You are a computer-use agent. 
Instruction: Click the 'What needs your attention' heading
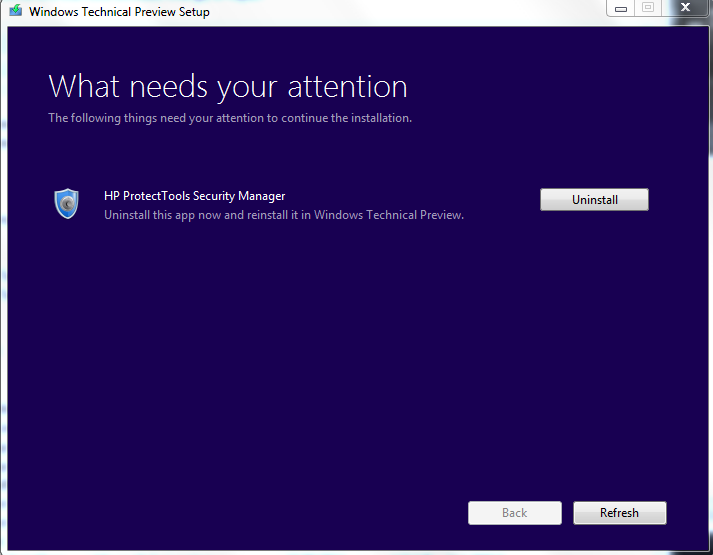(228, 86)
